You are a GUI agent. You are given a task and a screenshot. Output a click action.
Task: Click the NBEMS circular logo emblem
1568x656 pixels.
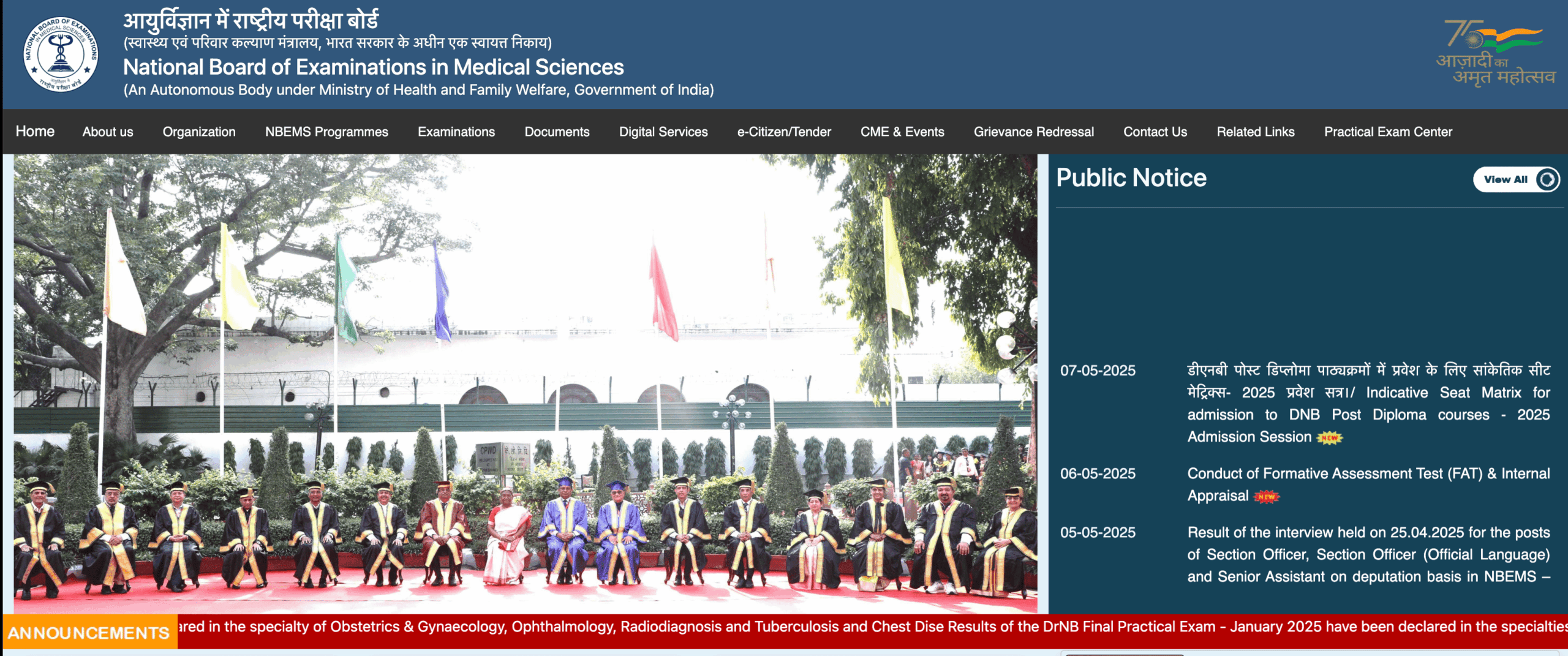(61, 54)
